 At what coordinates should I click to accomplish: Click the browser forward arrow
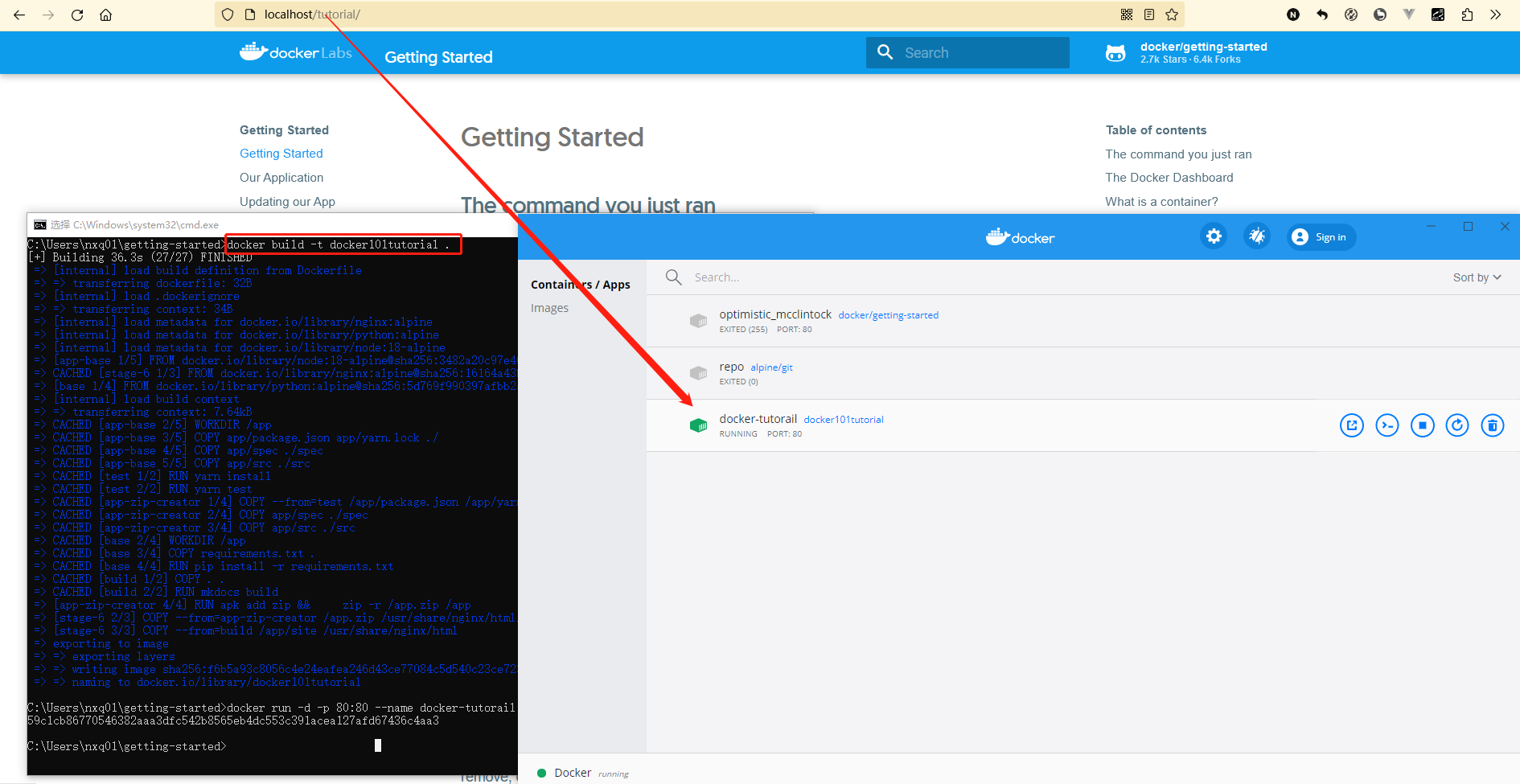(x=48, y=14)
